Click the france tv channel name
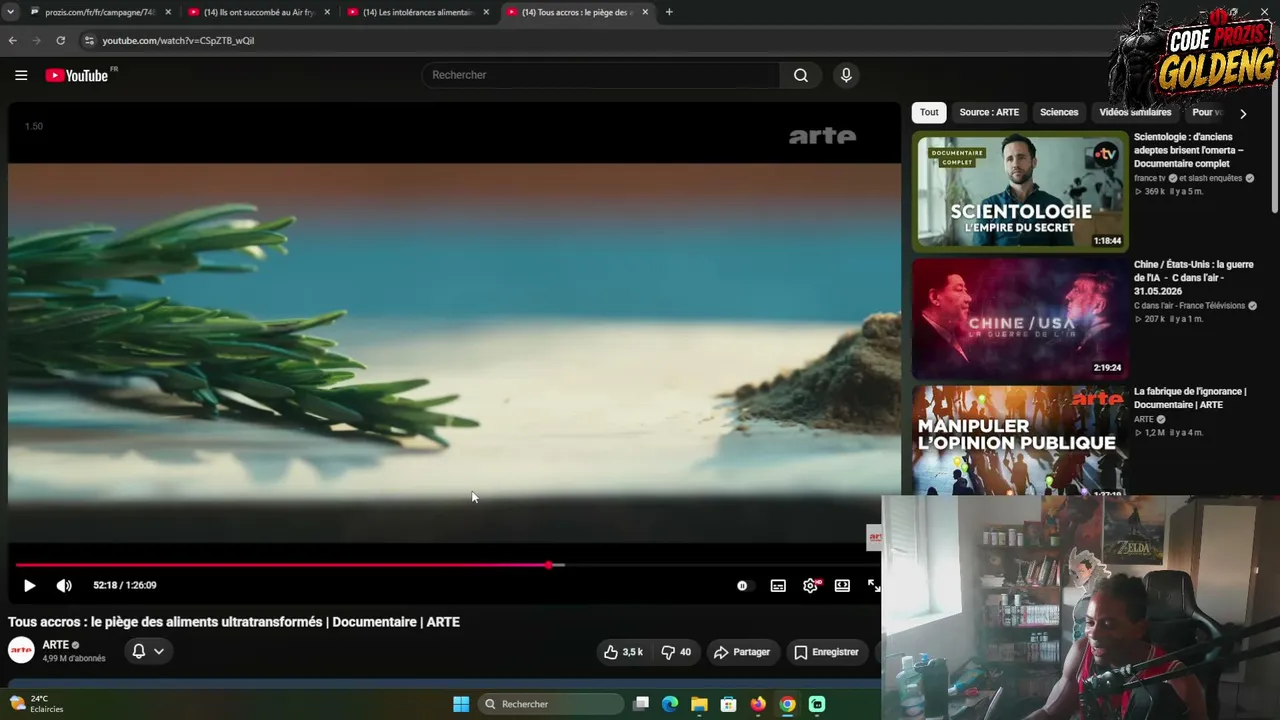This screenshot has width=1280, height=720. tap(1151, 178)
